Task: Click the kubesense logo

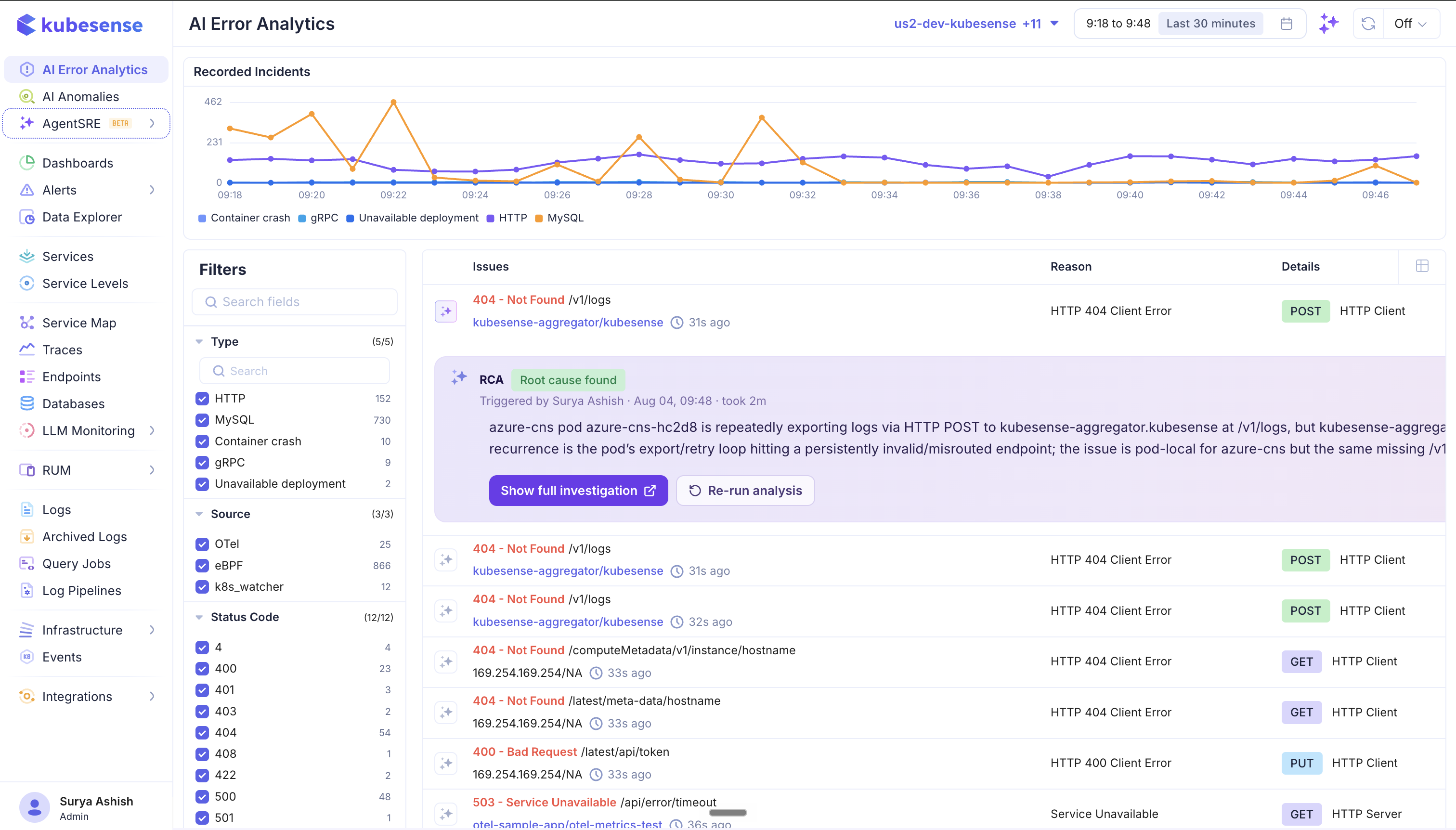Action: click(x=80, y=25)
